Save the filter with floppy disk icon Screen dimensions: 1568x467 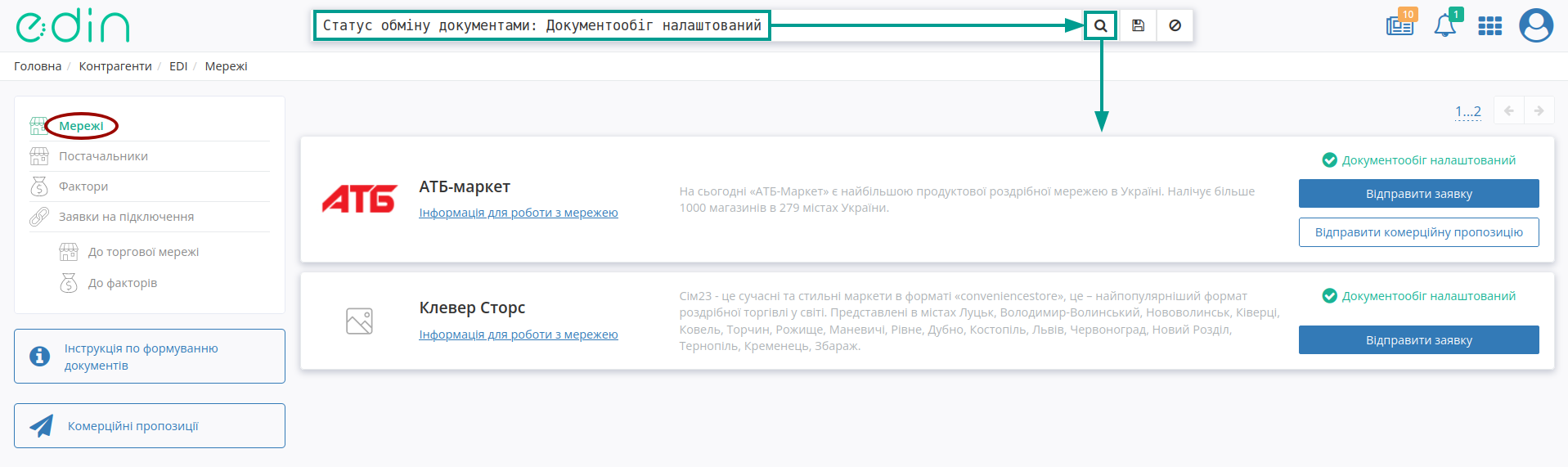click(x=1138, y=25)
